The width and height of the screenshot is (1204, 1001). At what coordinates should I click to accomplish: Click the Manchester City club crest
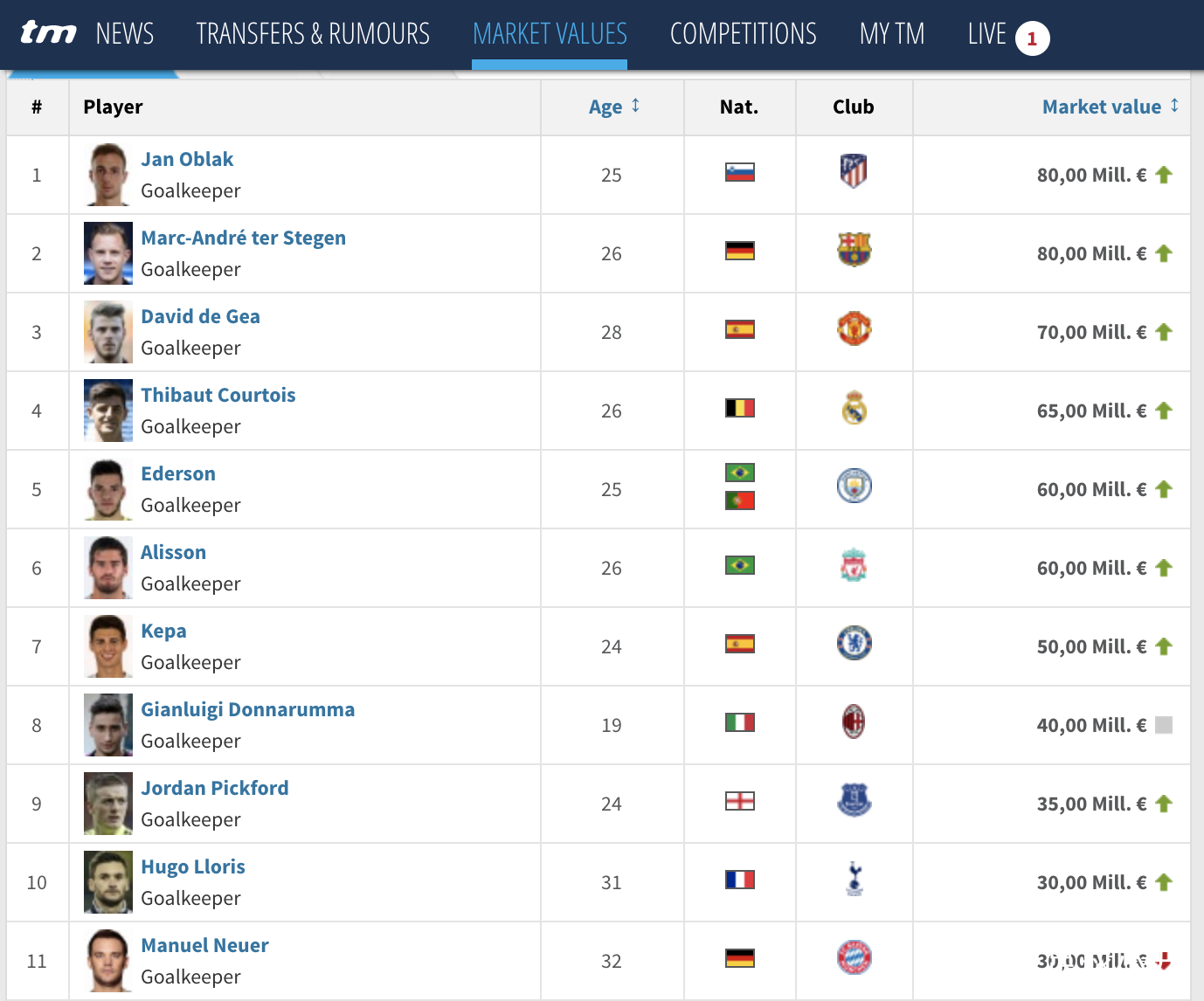[854, 486]
